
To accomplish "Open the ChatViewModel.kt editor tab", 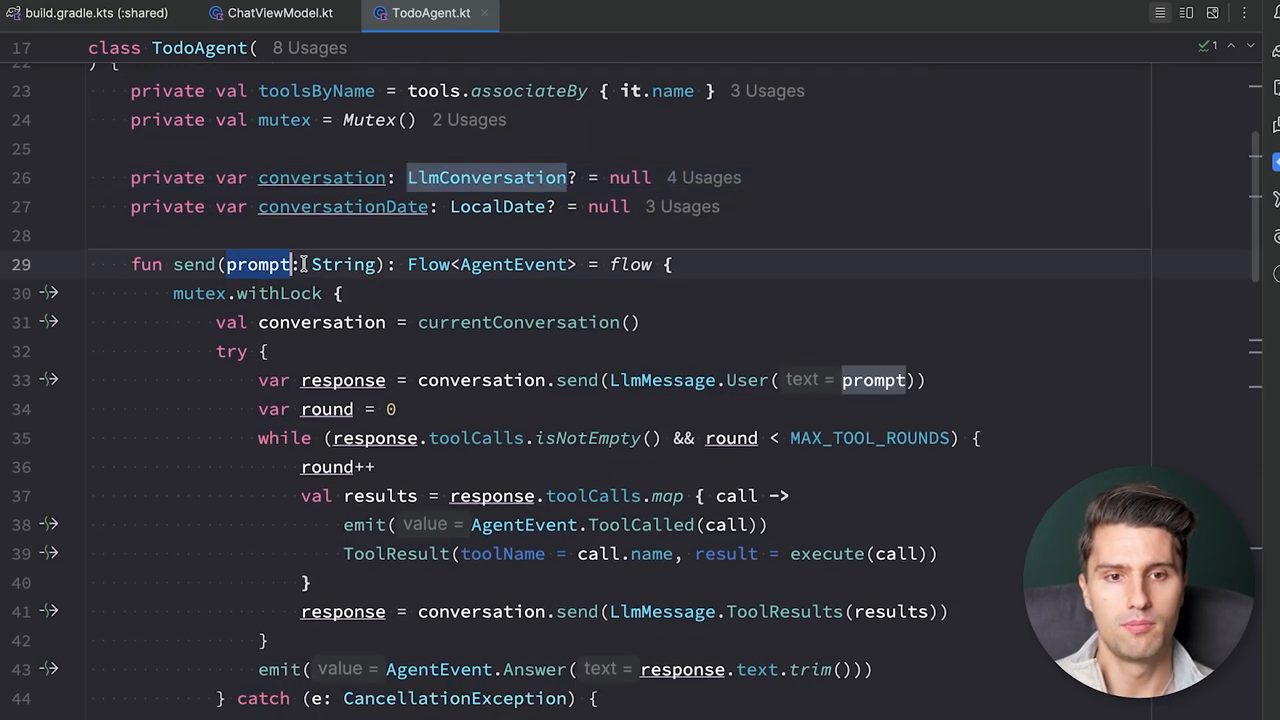I will click(x=270, y=13).
